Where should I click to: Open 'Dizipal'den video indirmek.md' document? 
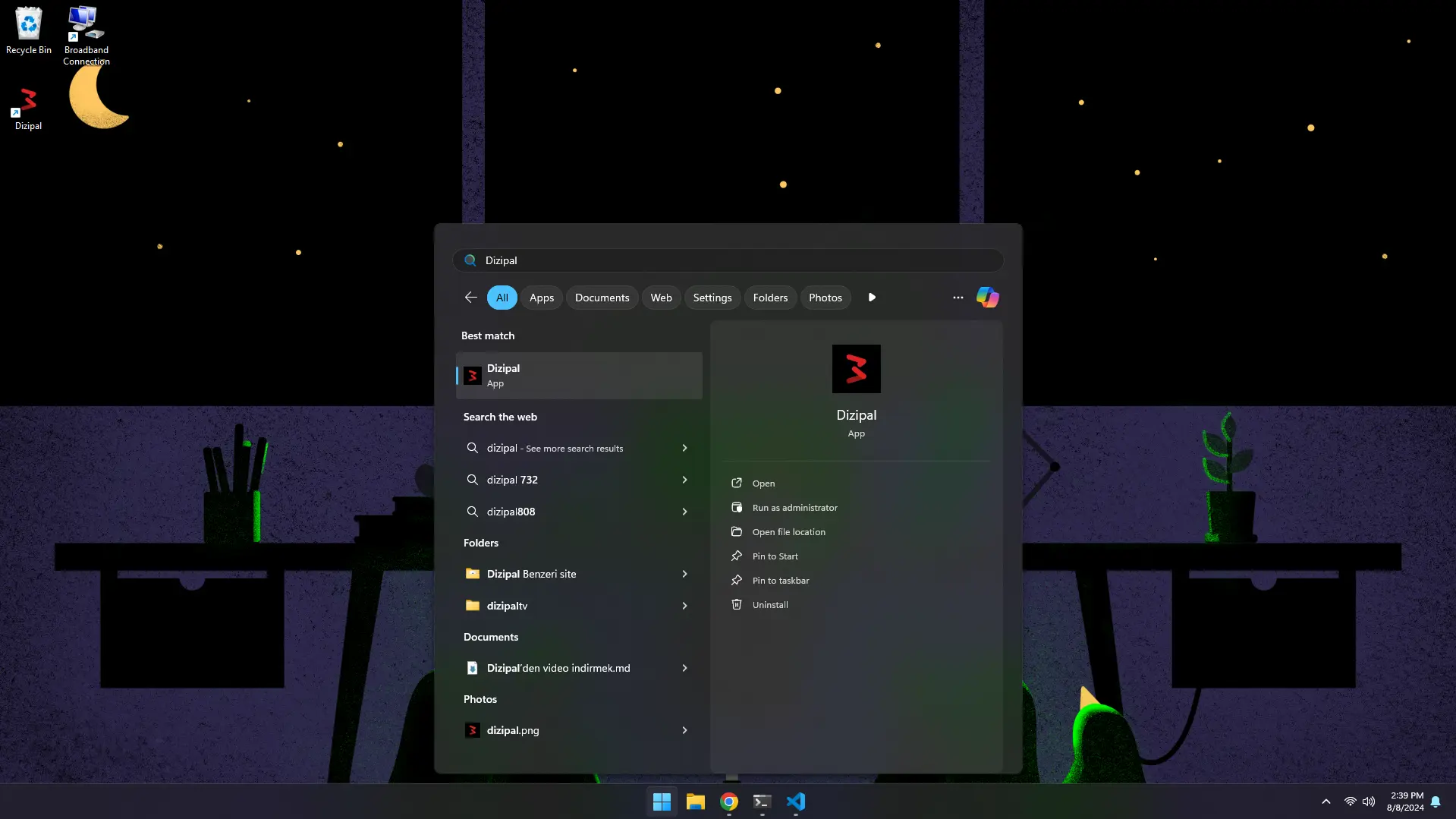[x=579, y=668]
